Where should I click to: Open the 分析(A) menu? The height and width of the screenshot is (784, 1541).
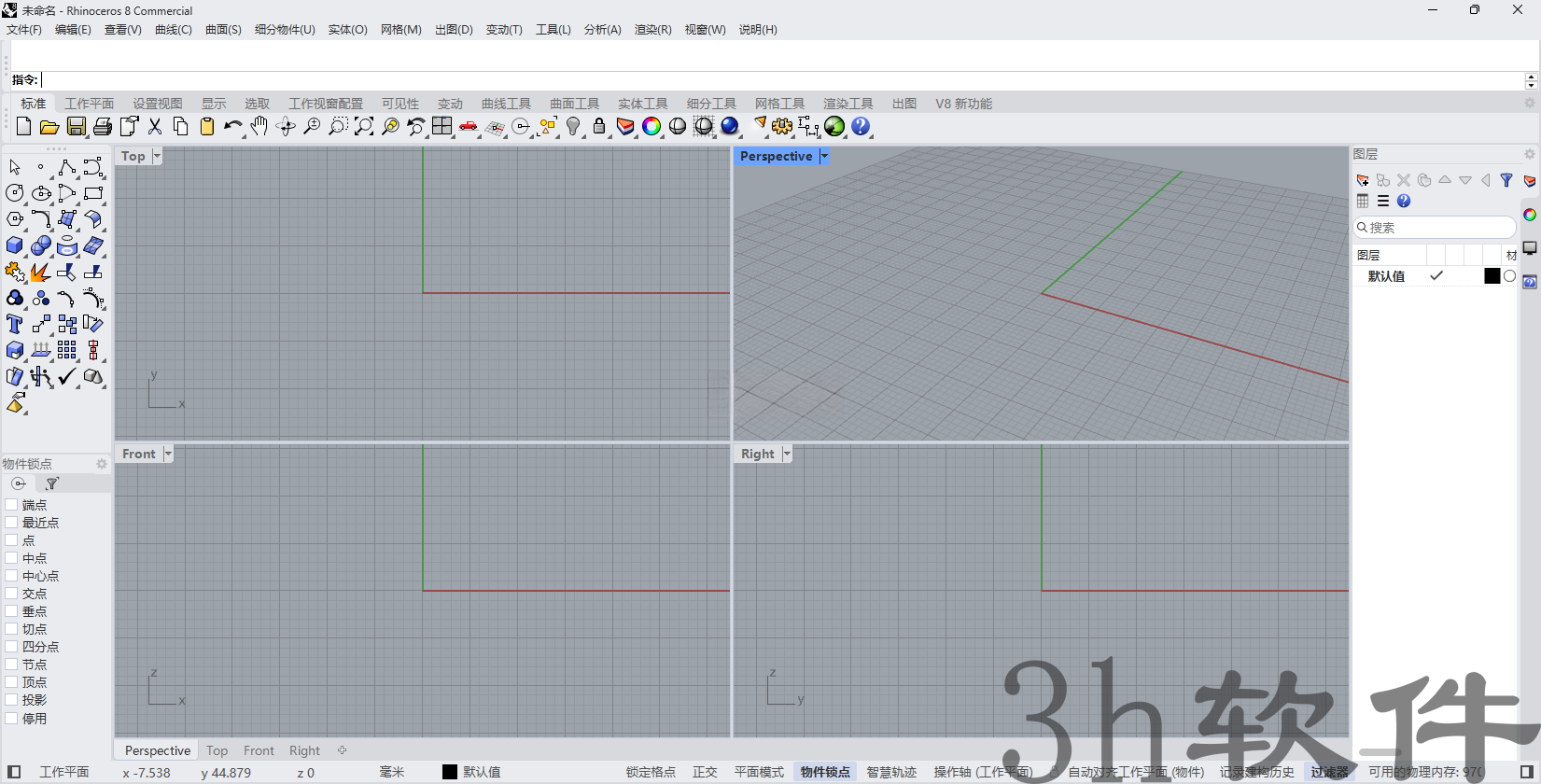click(x=603, y=30)
